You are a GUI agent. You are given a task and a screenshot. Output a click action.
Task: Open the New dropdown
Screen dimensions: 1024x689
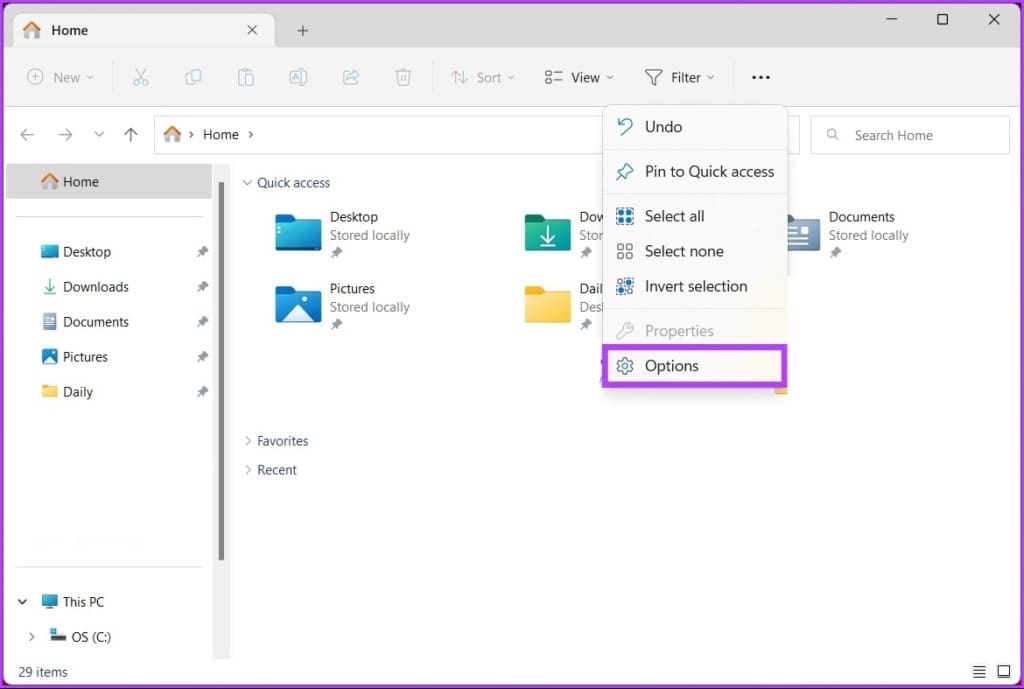point(60,77)
